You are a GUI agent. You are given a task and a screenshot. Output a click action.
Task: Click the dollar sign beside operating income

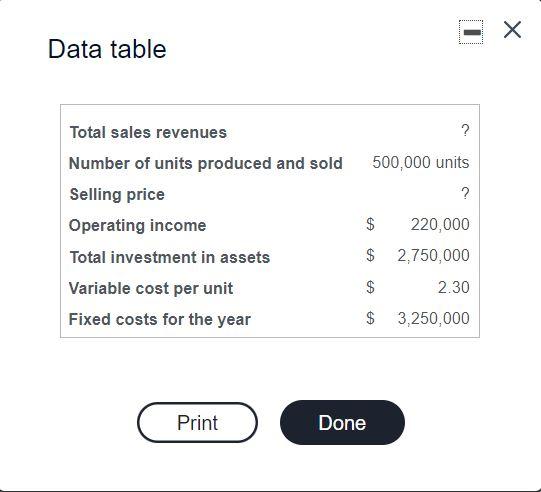370,224
